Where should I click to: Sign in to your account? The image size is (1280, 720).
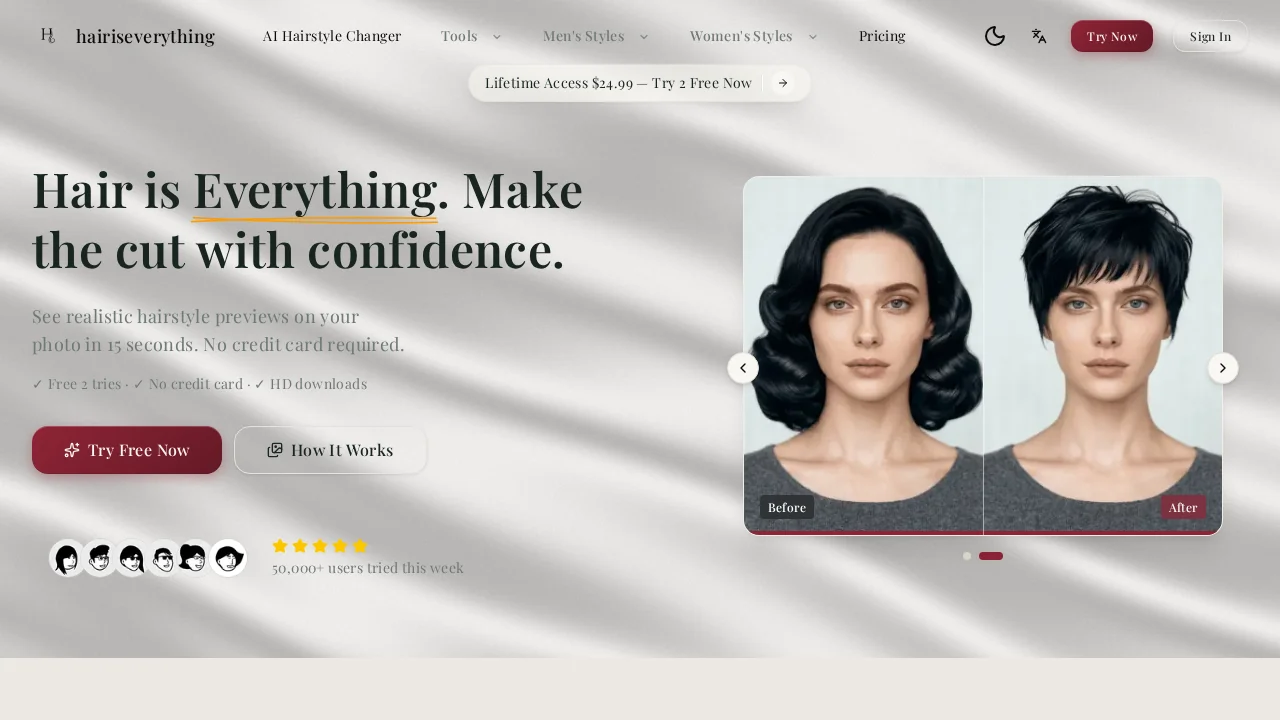coord(1210,36)
